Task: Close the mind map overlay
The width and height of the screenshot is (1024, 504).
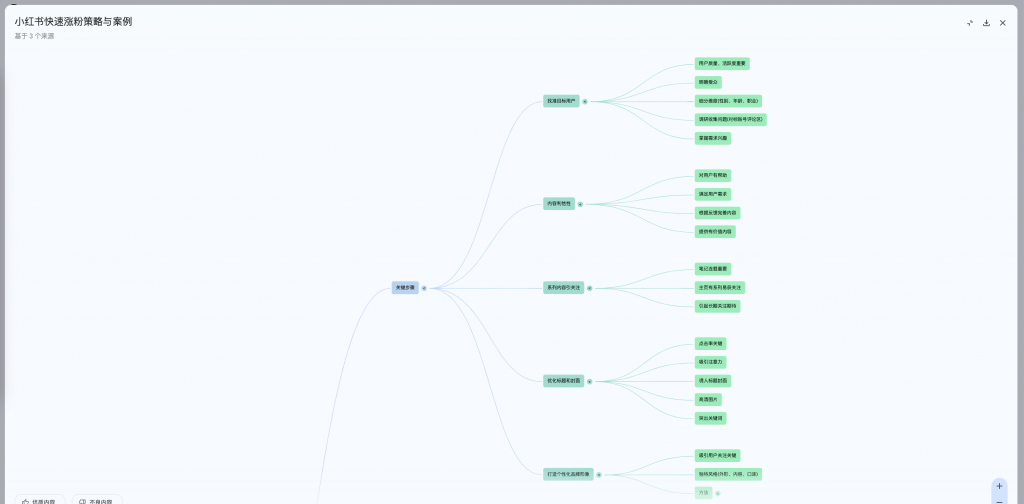Action: (1002, 23)
